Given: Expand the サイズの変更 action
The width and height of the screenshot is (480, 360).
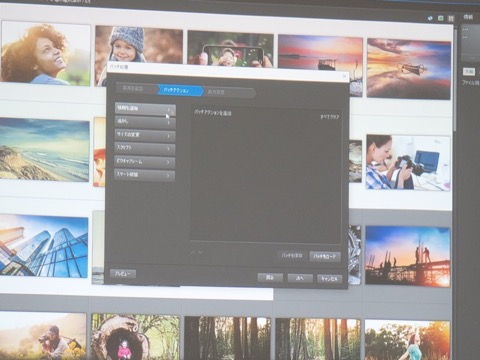Looking at the screenshot, I should click(x=145, y=135).
